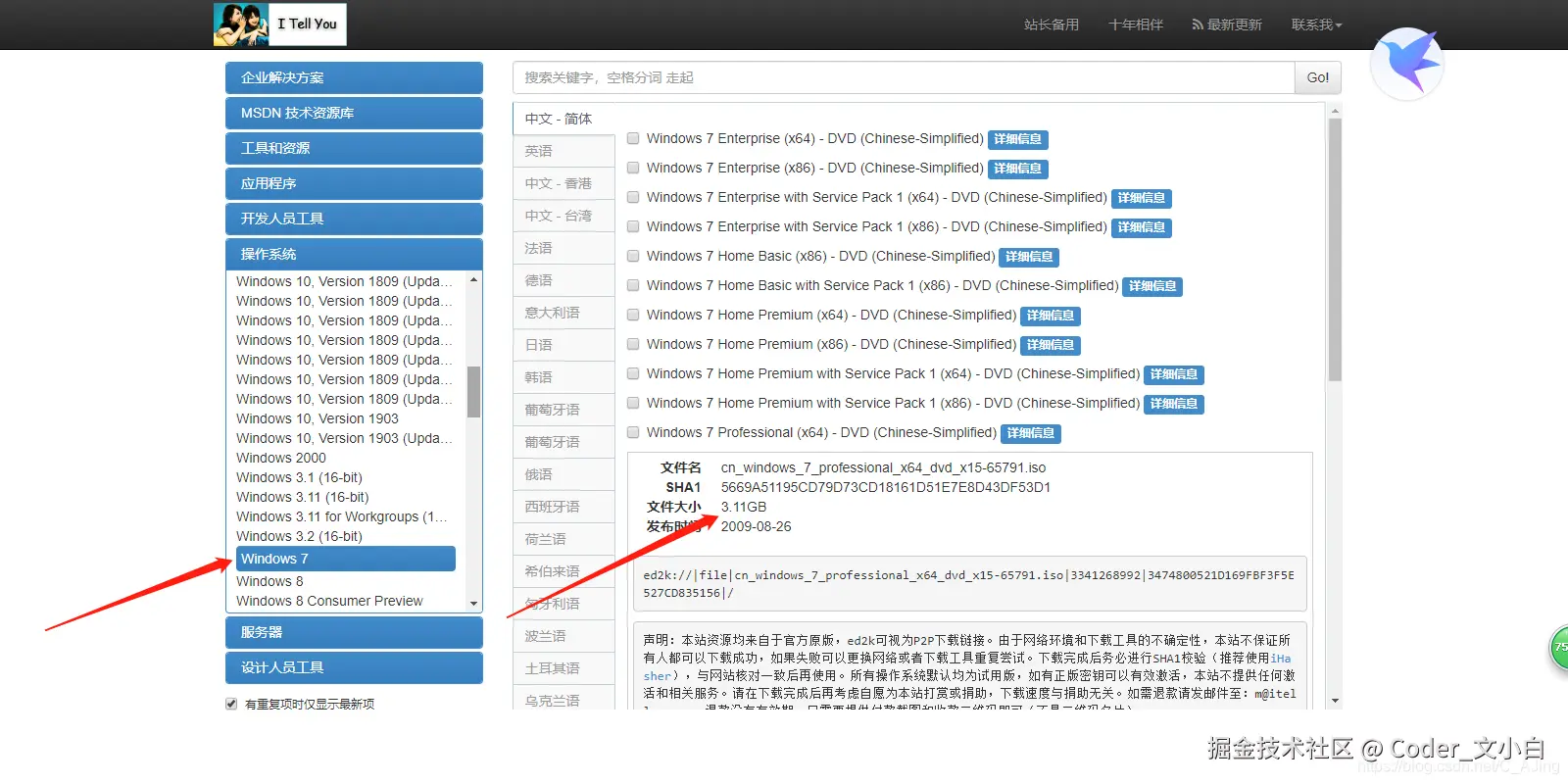Viewport: 1568px width, 784px height.
Task: Check Home Premium with Service Pack 1 (x64) box
Action: pos(633,374)
